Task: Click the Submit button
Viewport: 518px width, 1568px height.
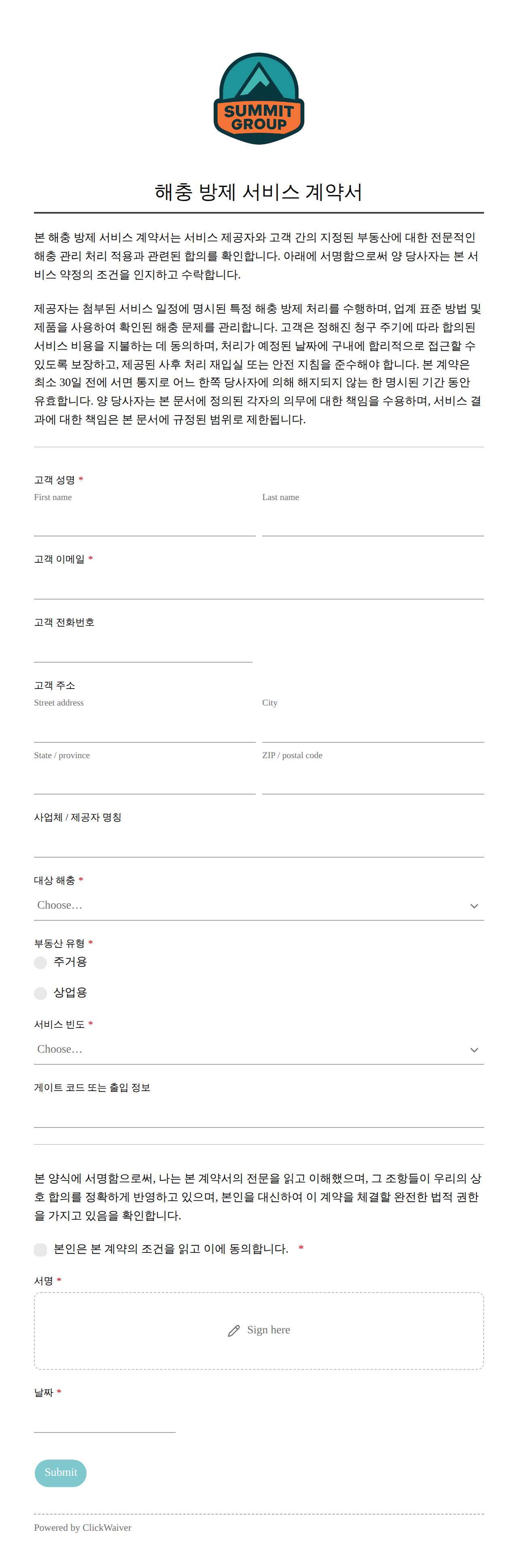Action: (x=61, y=1473)
